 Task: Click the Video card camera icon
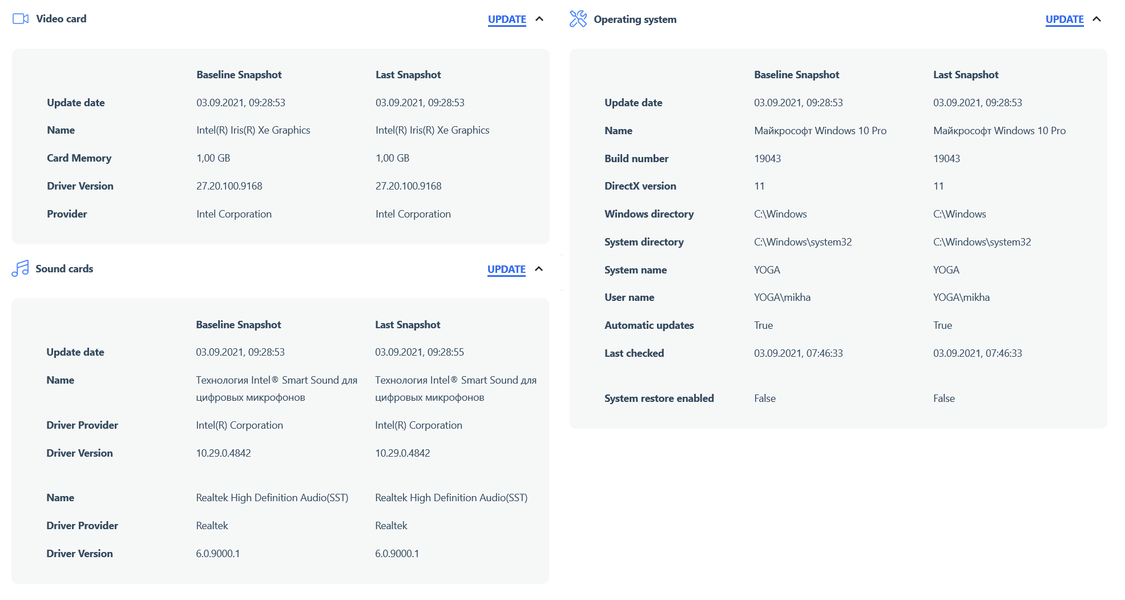20,19
